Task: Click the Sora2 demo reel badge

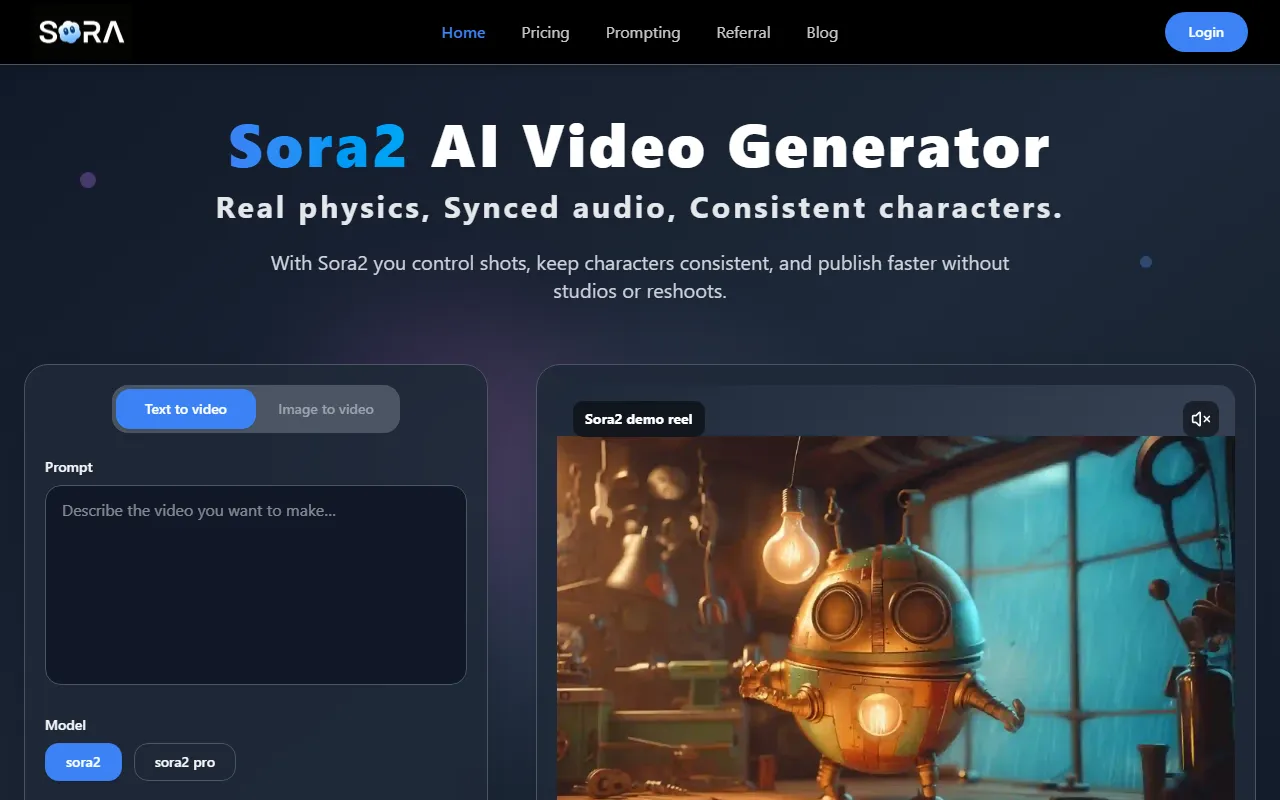Action: click(x=638, y=419)
